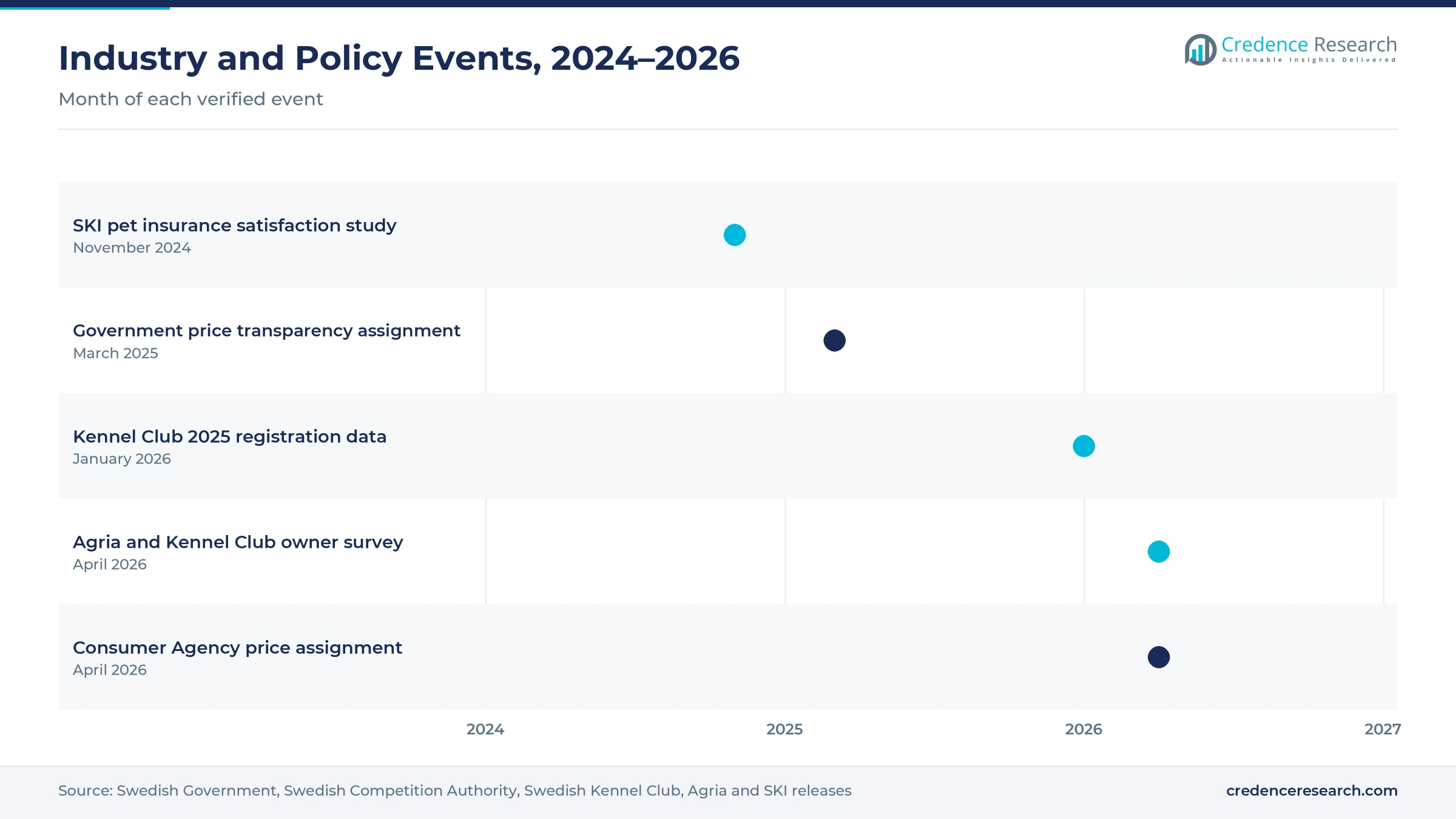Click the 2024 axis label
The width and height of the screenshot is (1456, 819).
point(485,729)
